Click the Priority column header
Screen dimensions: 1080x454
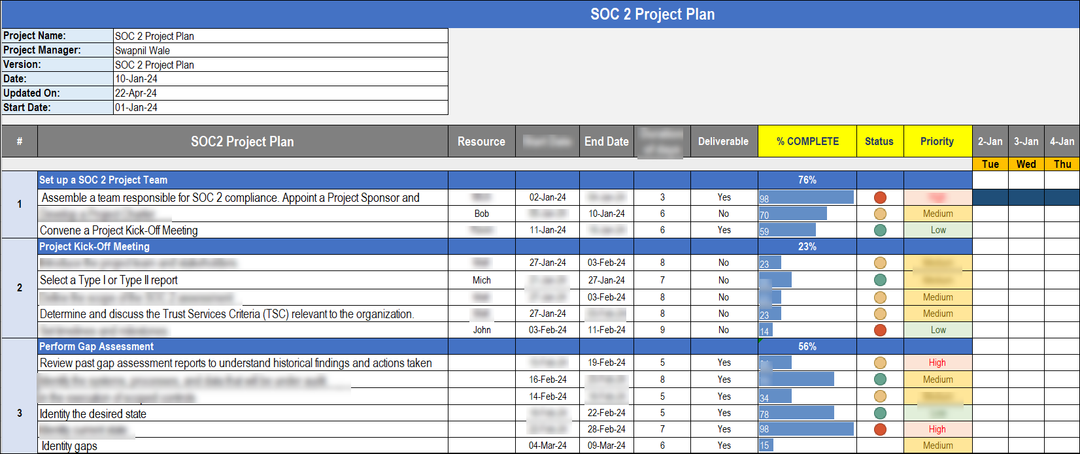pos(937,141)
